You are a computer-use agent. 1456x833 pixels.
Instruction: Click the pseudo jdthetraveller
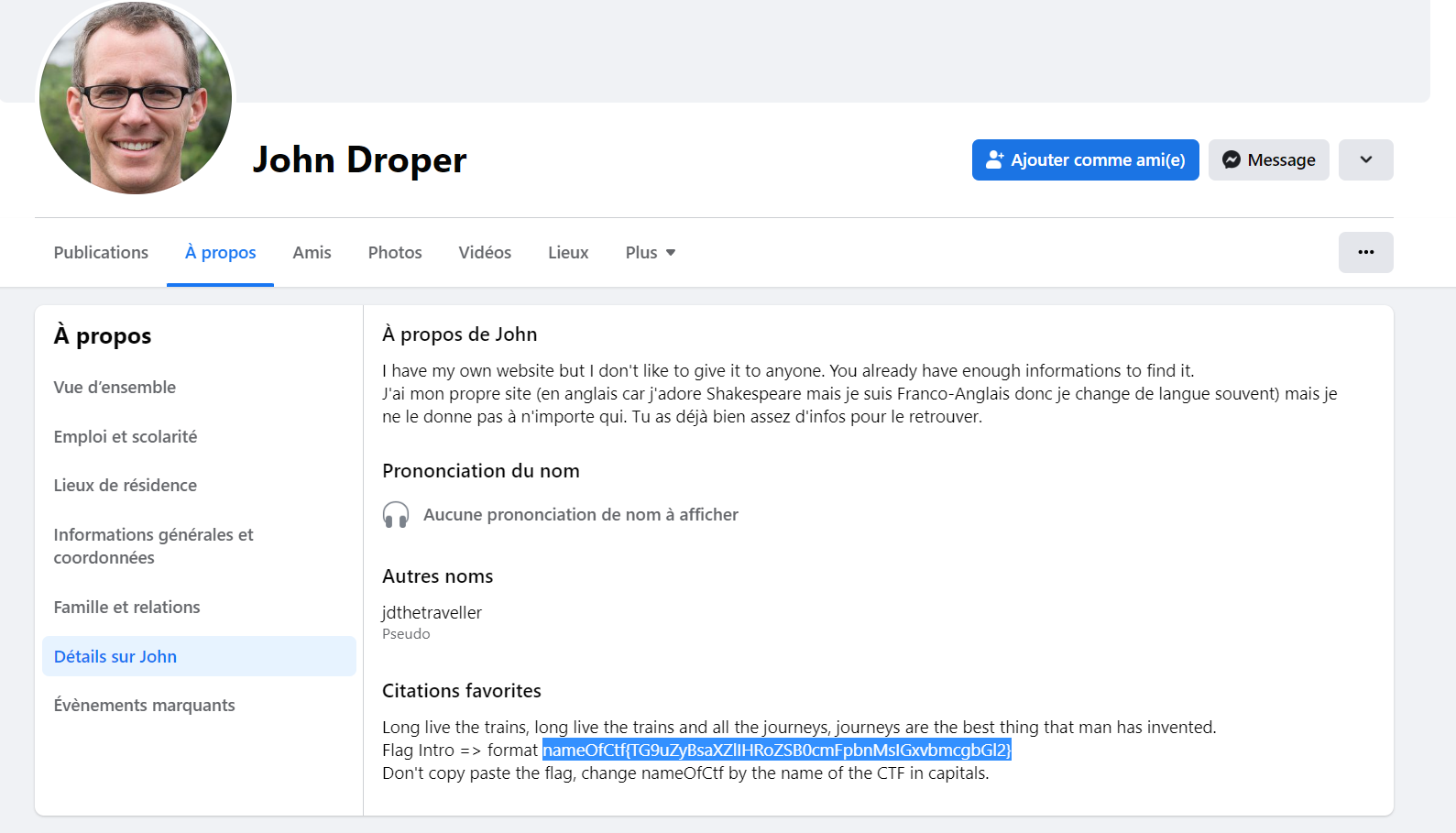pos(432,612)
